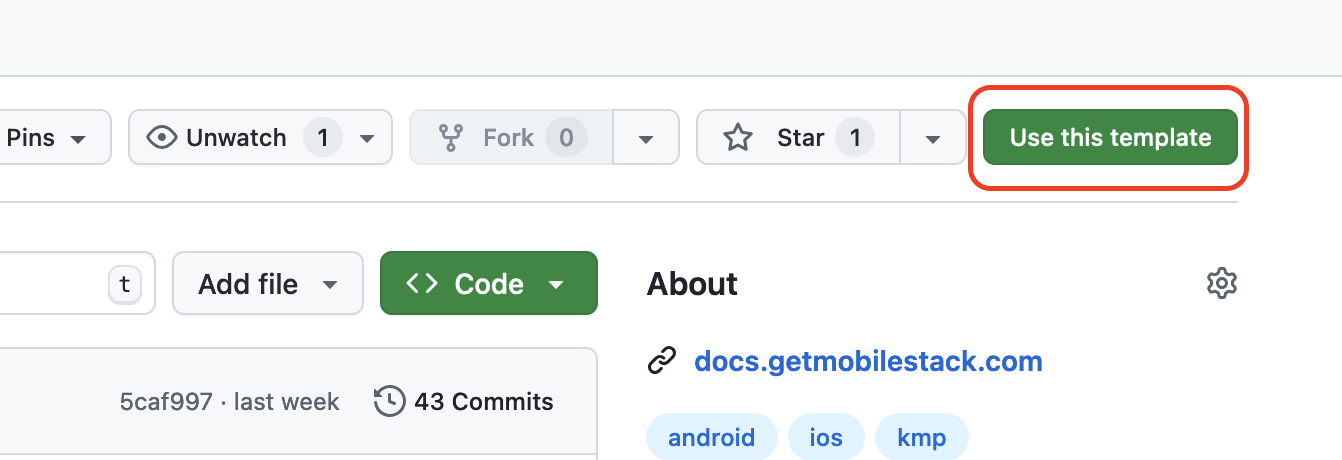Click the star icon to star repository
The image size is (1342, 460).
tap(738, 138)
